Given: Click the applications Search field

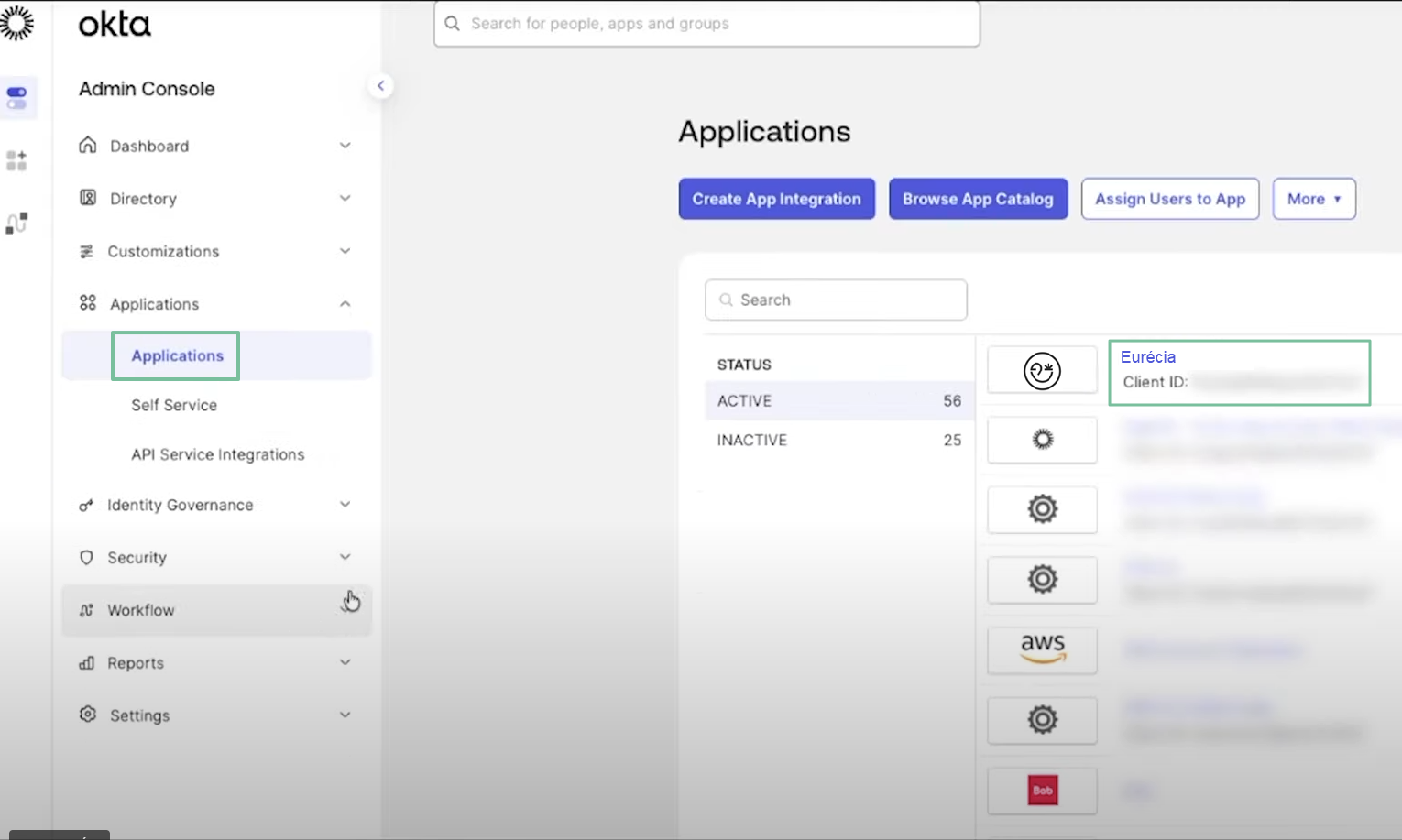Looking at the screenshot, I should point(836,300).
